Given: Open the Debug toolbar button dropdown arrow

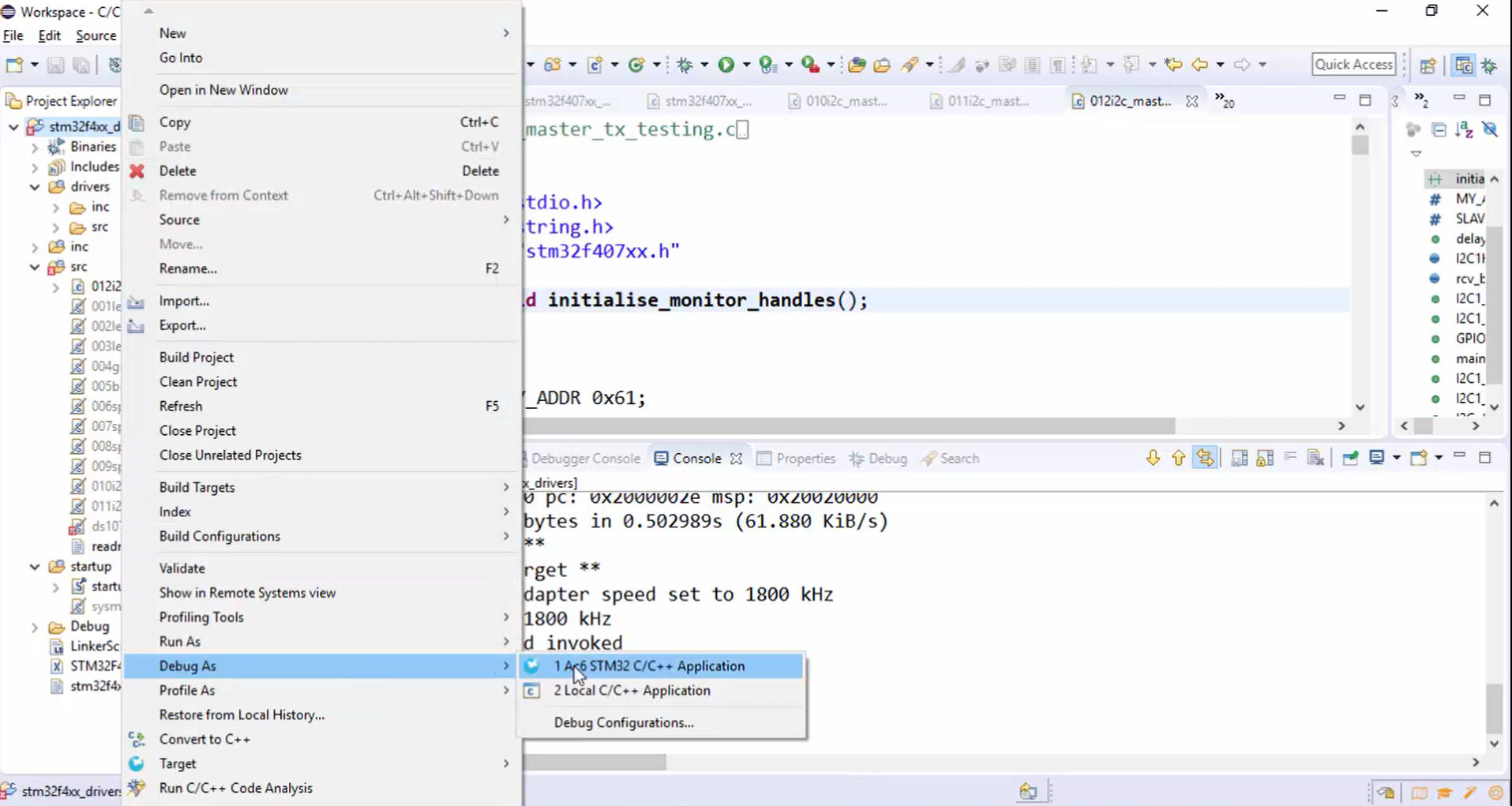Looking at the screenshot, I should 703,65.
